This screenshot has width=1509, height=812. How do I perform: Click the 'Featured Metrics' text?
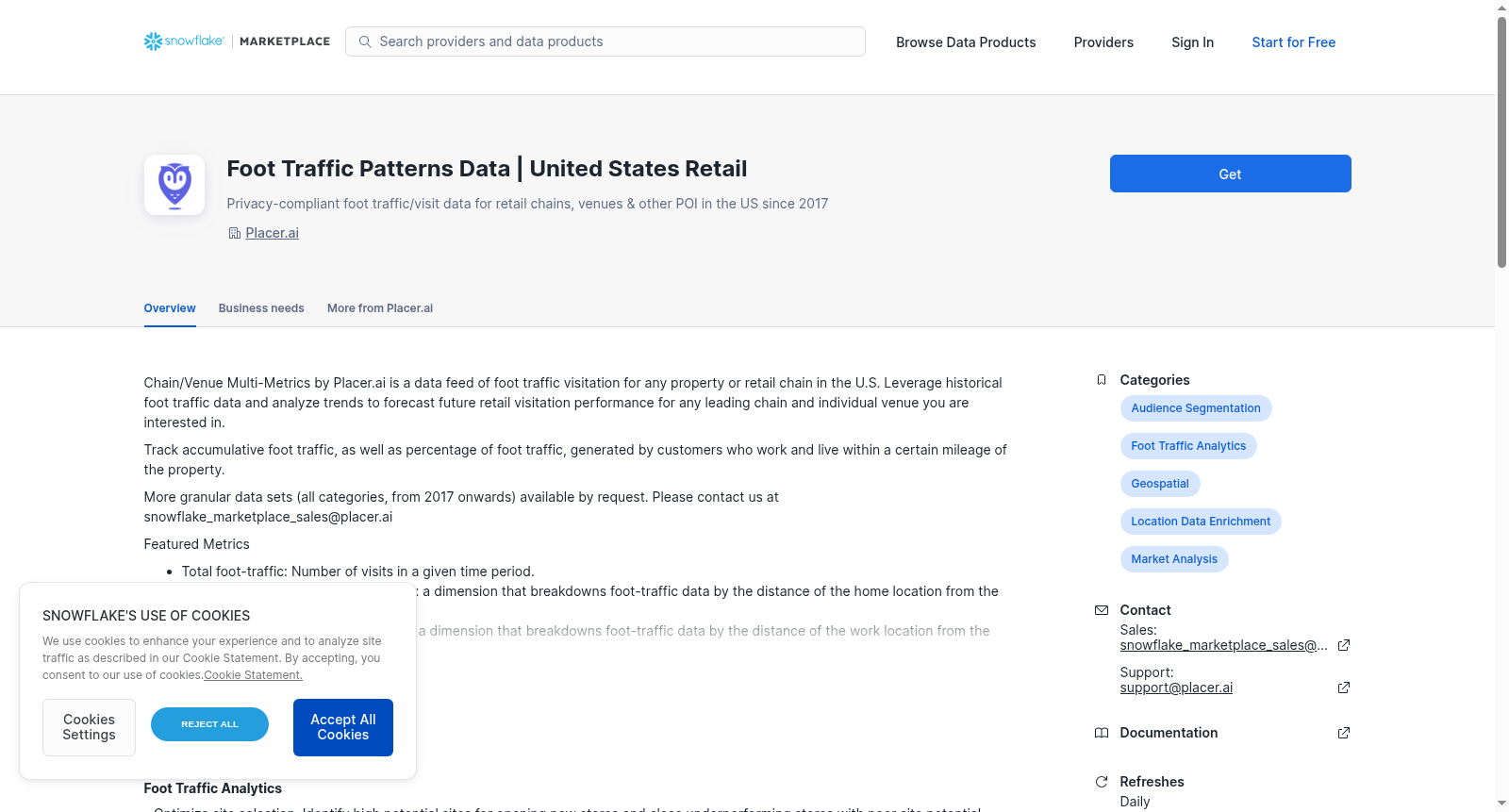click(196, 544)
